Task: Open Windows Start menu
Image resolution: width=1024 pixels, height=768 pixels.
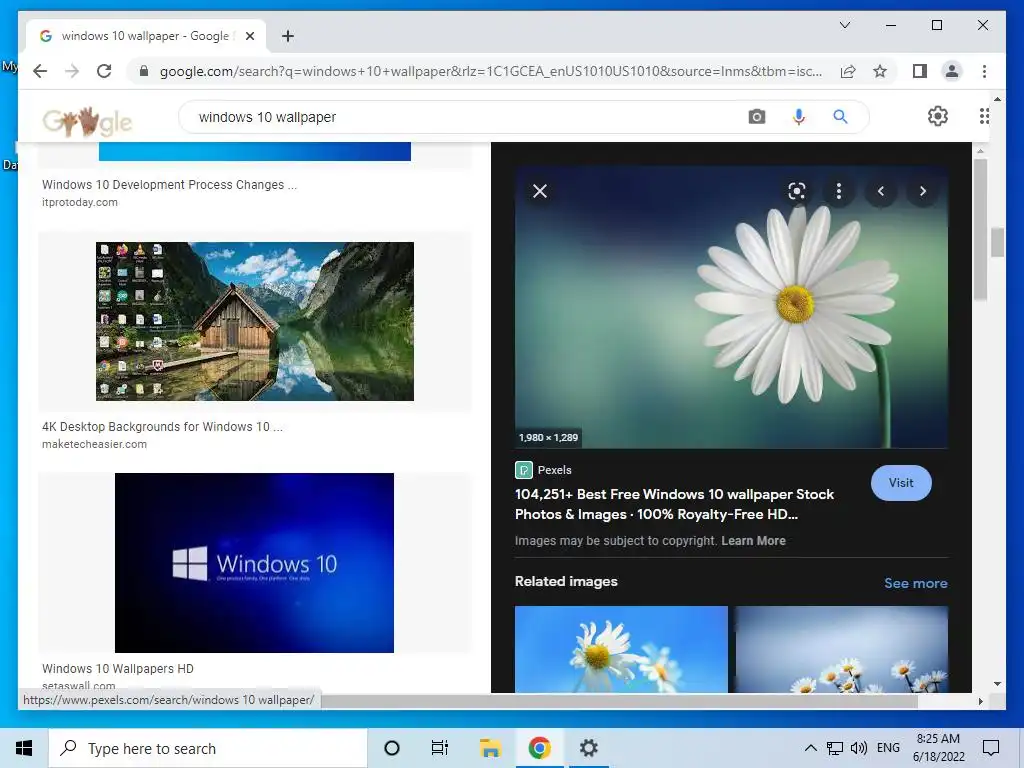Action: pos(24,748)
